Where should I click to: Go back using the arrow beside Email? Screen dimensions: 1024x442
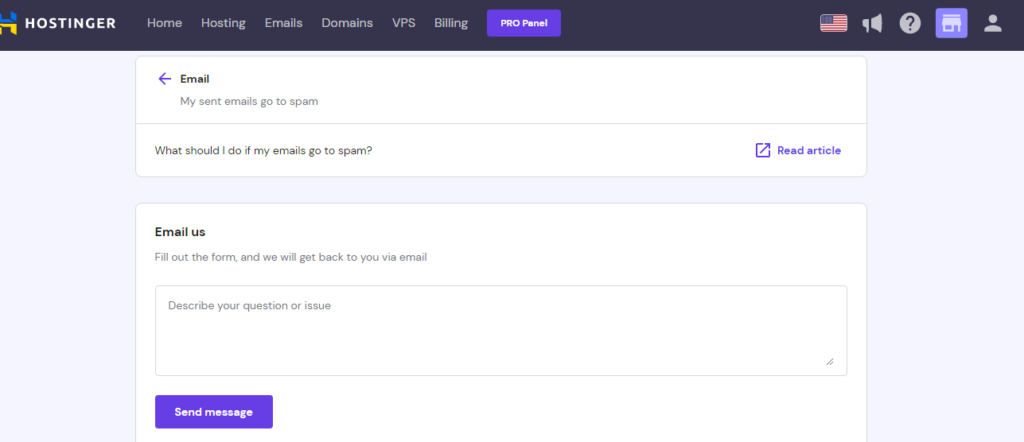(165, 79)
